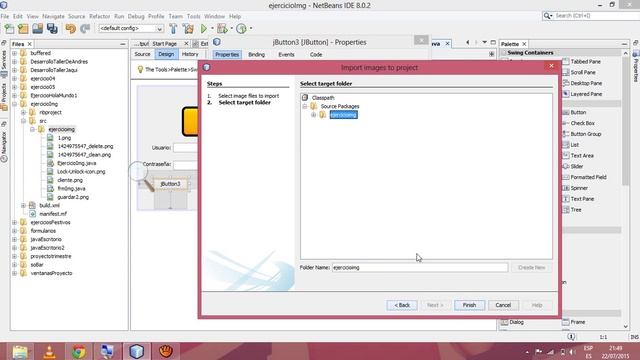This screenshot has height=360, width=640.
Task: Select ejercicioimg folder in target tree
Action: point(343,115)
